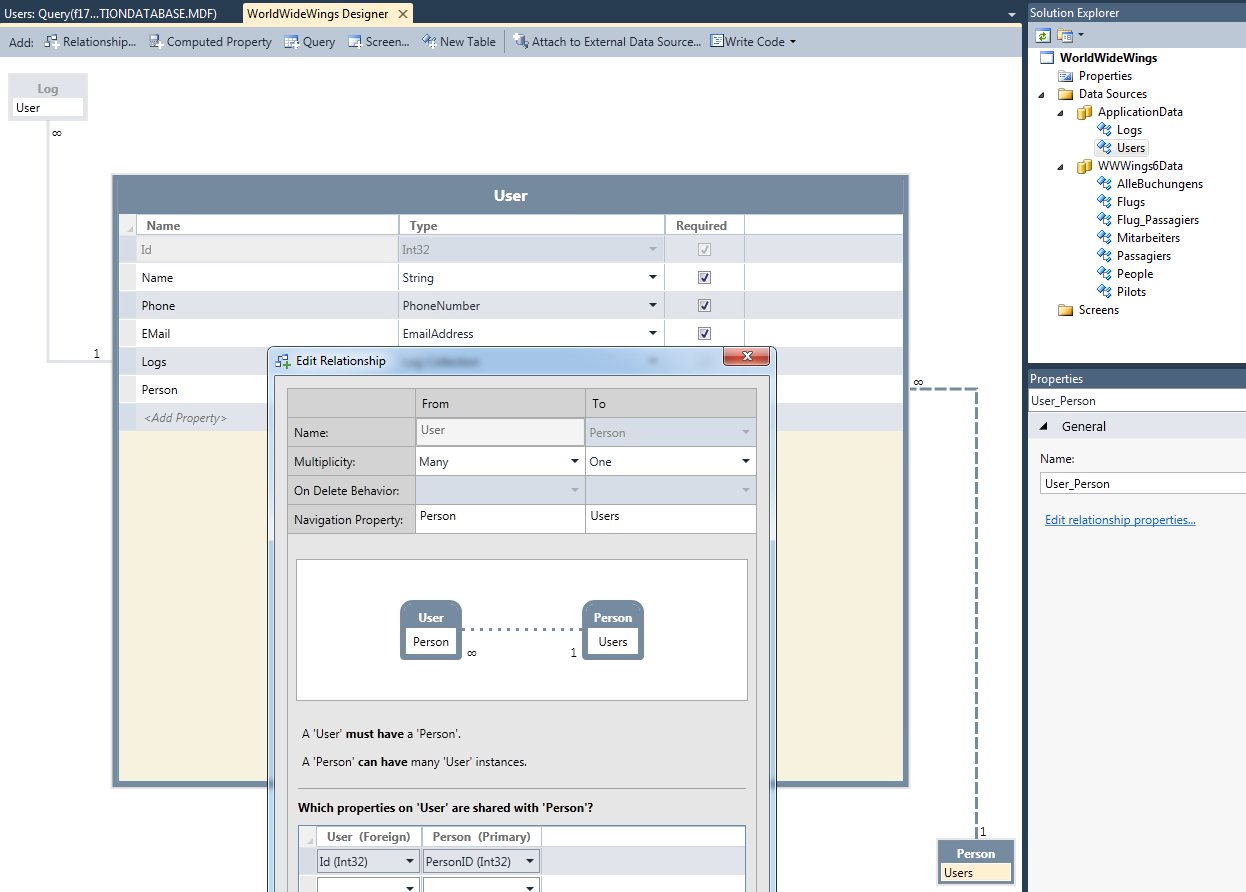Open the From Multiplicity dropdown showing Many
This screenshot has height=892, width=1246.
click(x=574, y=462)
